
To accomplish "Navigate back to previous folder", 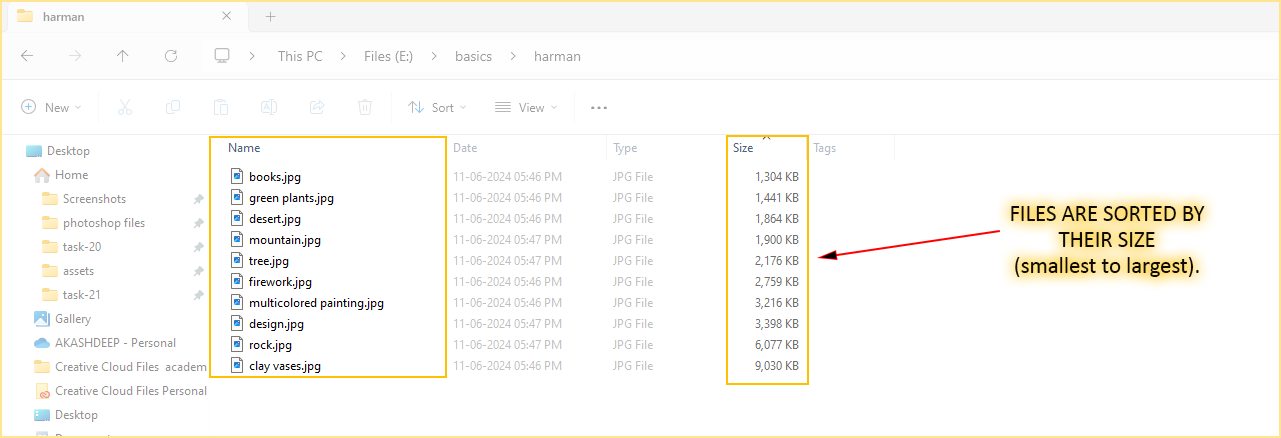I will pos(27,56).
